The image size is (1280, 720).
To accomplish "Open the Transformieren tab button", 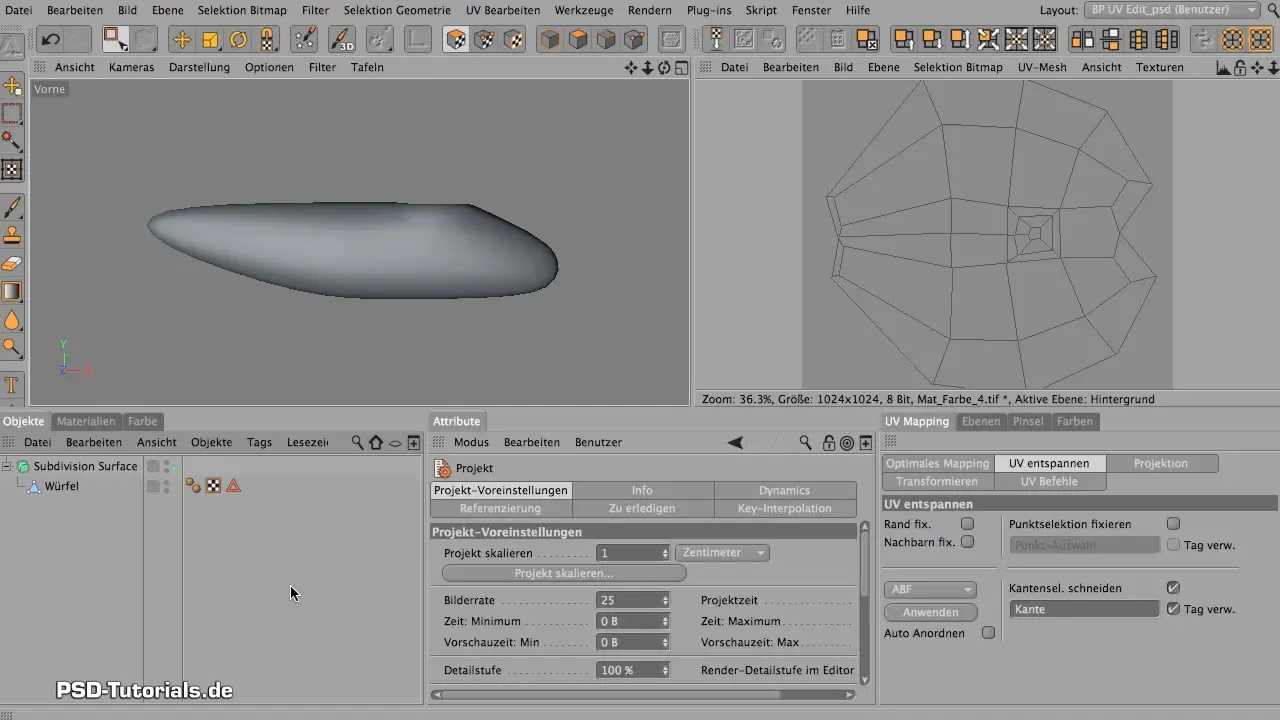I will coord(938,481).
